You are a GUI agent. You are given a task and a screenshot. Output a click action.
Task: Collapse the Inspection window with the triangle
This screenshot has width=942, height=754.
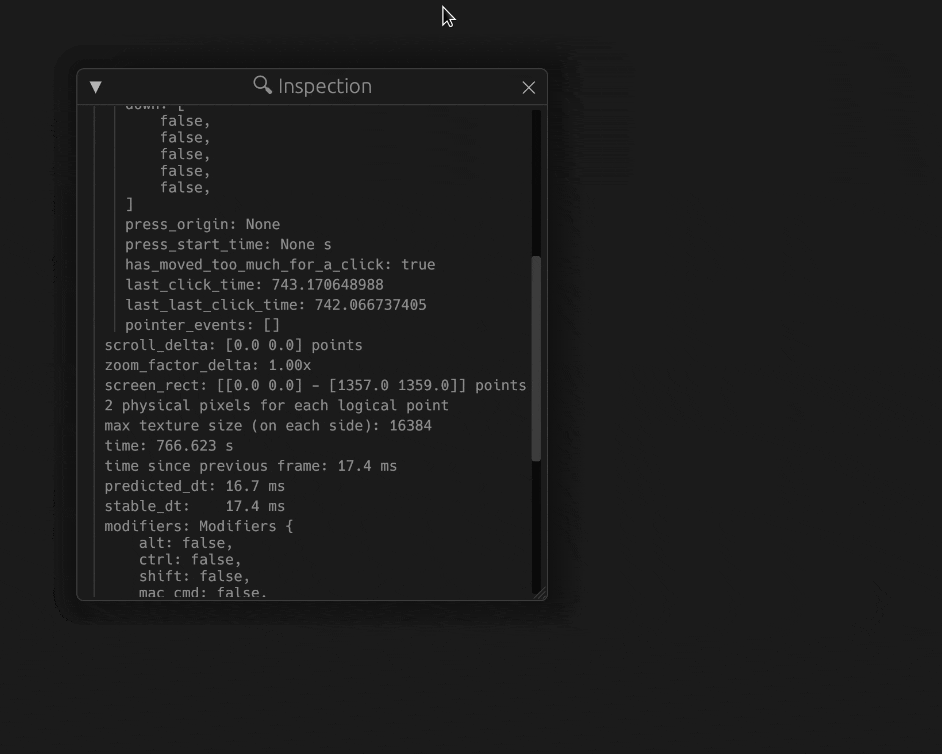click(x=96, y=87)
